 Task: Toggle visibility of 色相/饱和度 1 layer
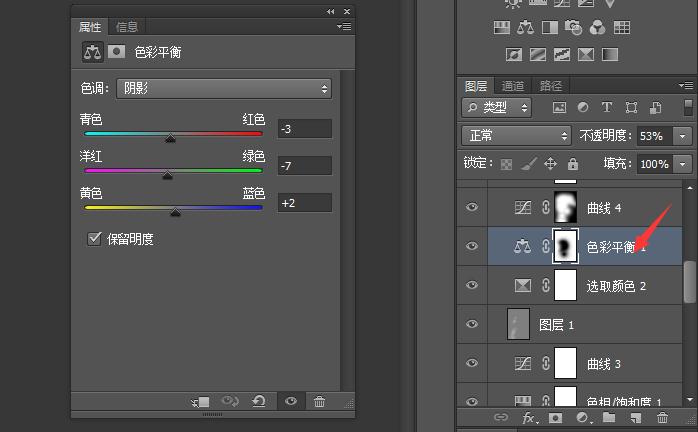[472, 401]
